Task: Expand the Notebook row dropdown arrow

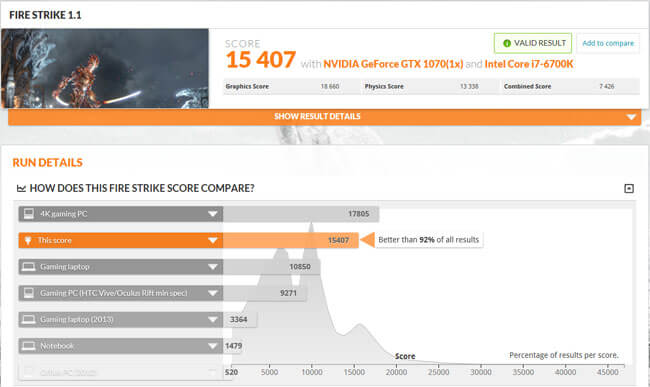Action: [x=213, y=346]
